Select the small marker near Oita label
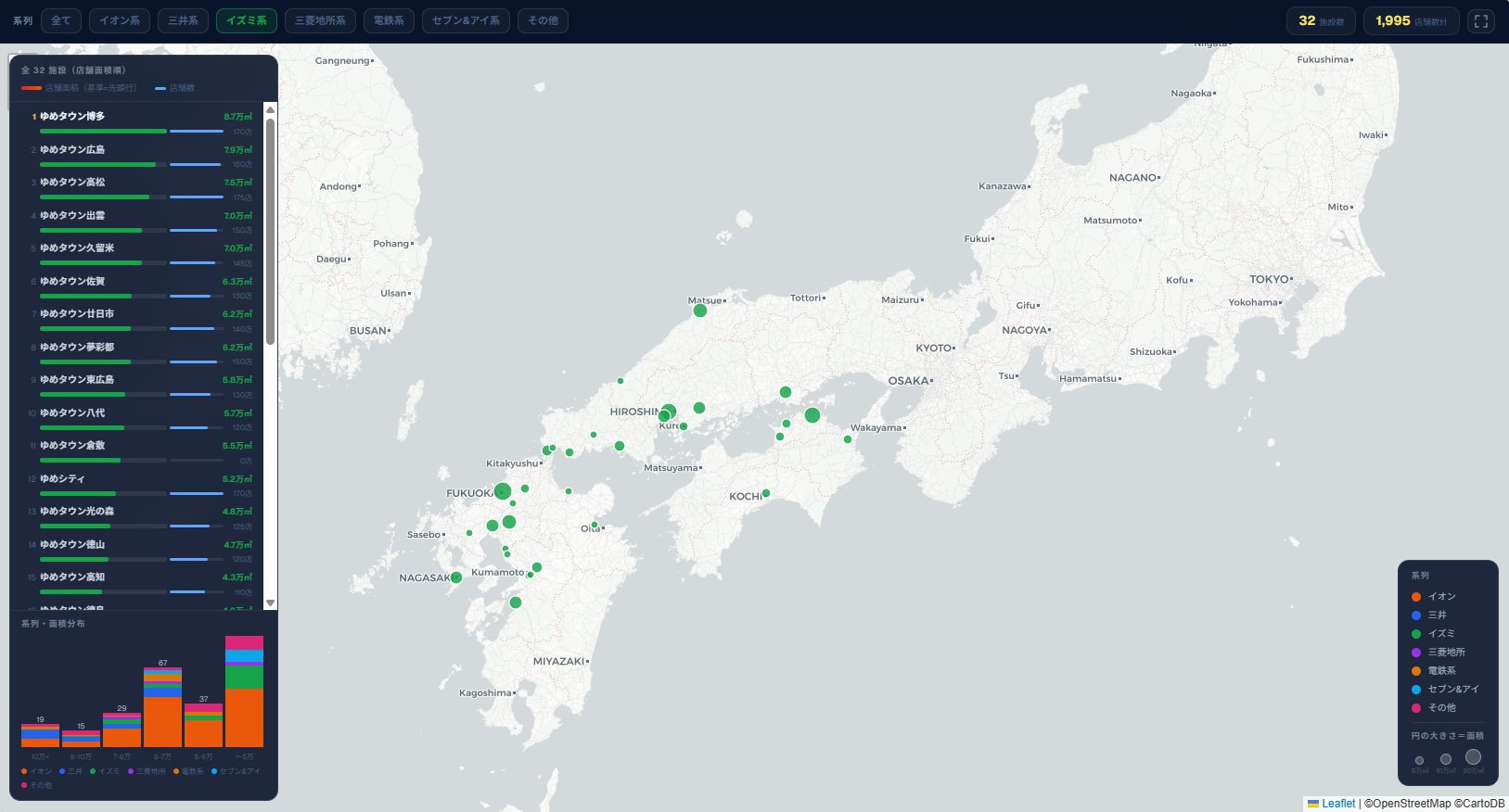 [x=595, y=525]
